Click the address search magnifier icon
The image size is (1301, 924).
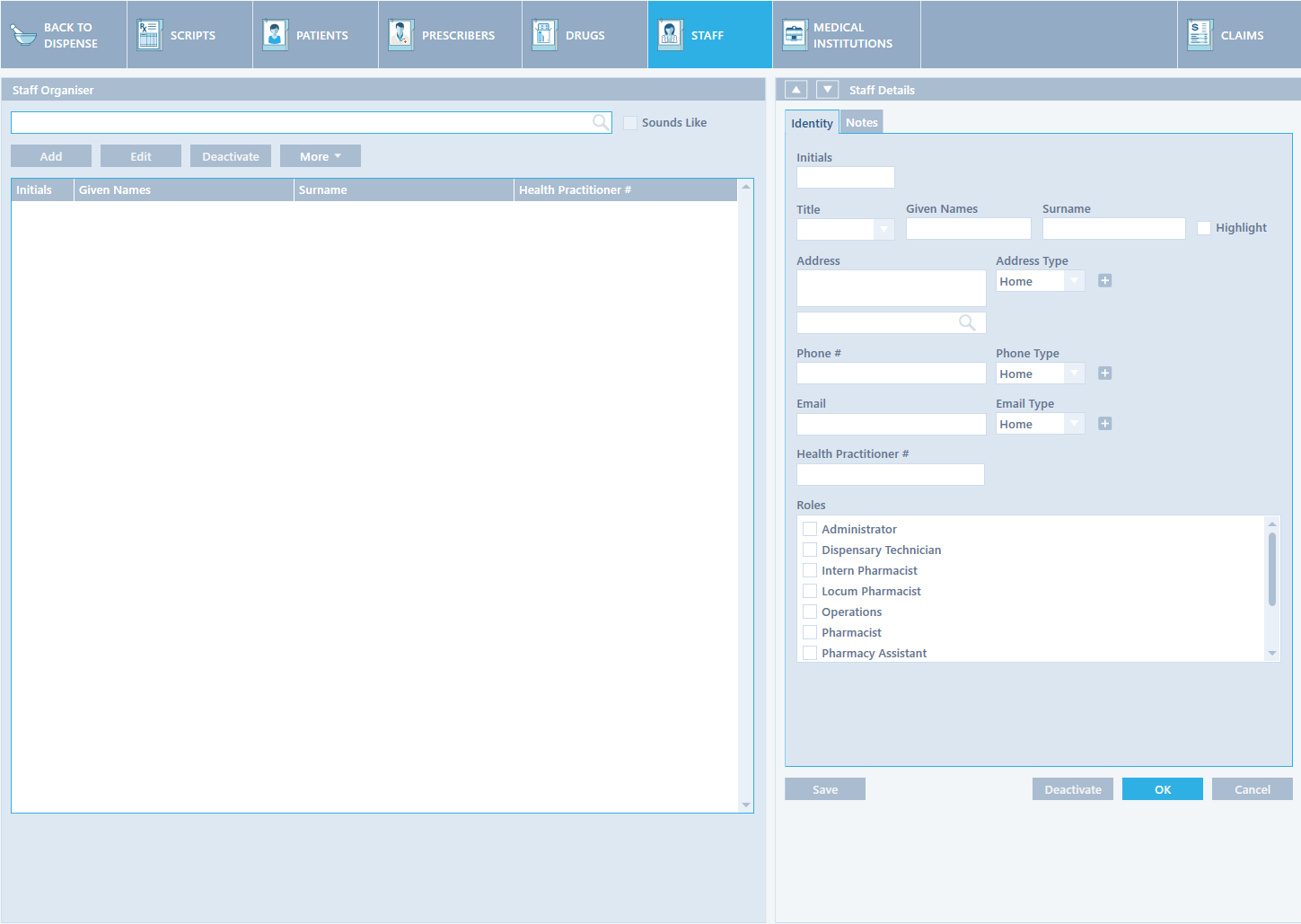[967, 322]
